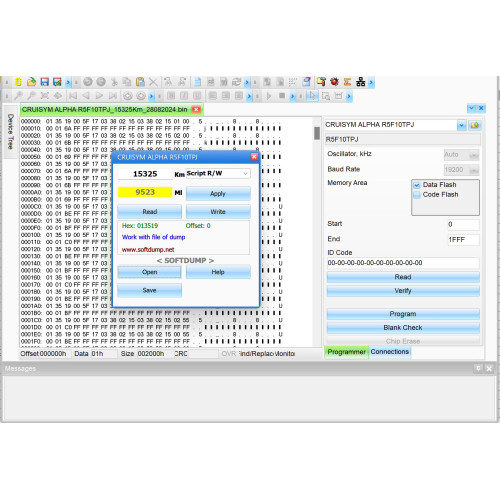500x500 pixels.
Task: Click the sigma checksum icon
Action: click(347, 82)
